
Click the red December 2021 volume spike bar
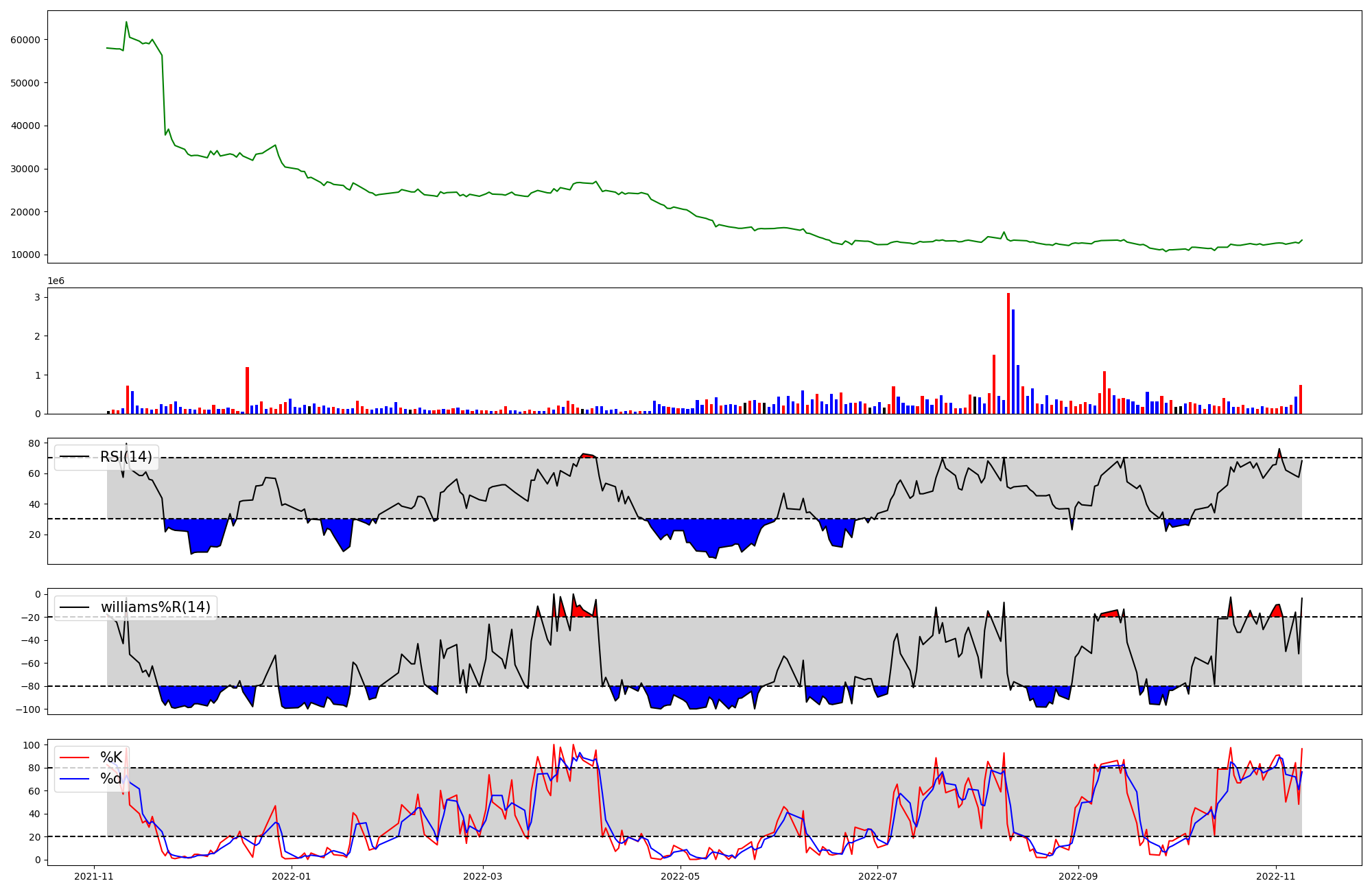coord(248,390)
